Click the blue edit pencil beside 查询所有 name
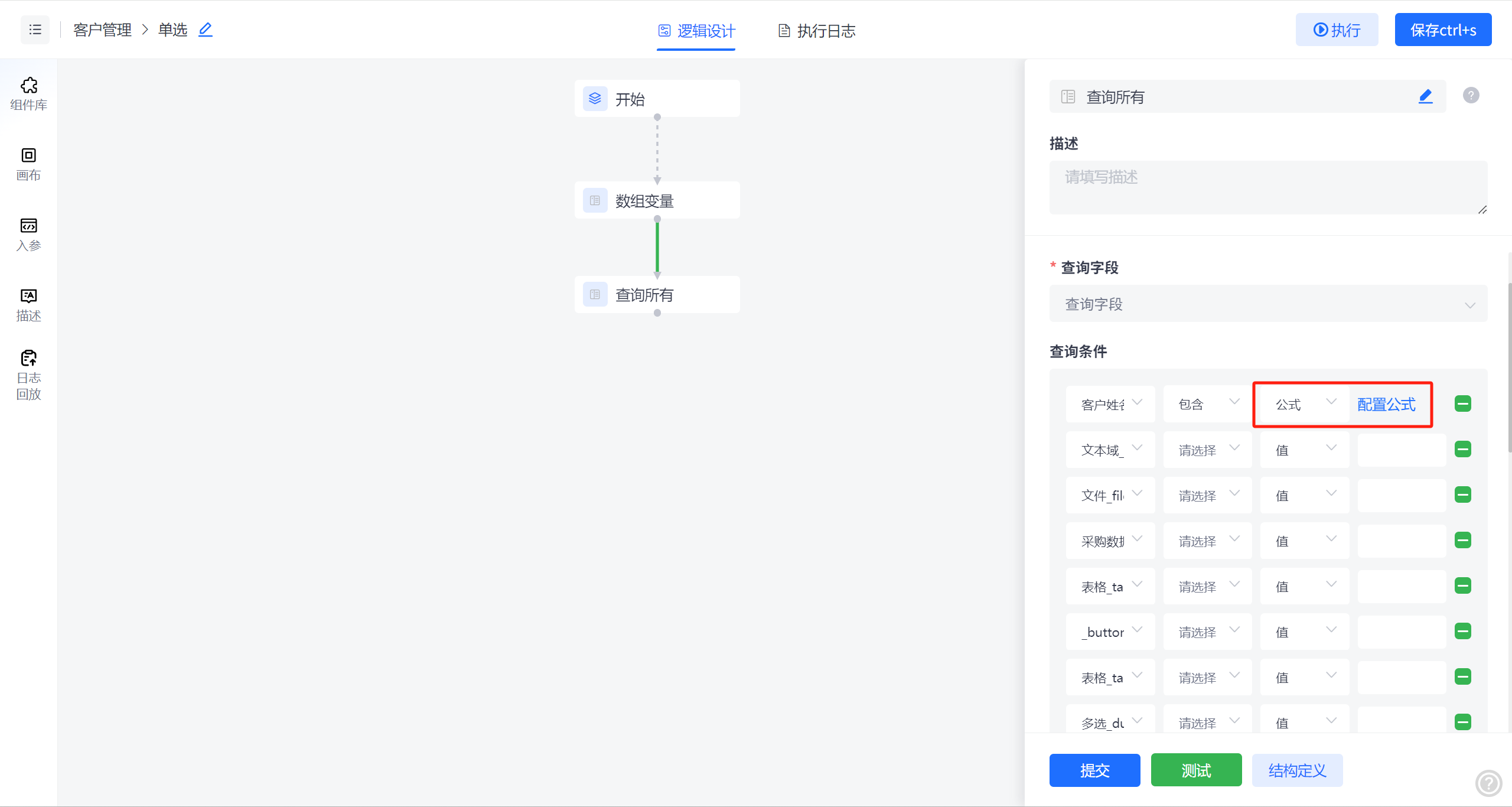 (x=1425, y=96)
